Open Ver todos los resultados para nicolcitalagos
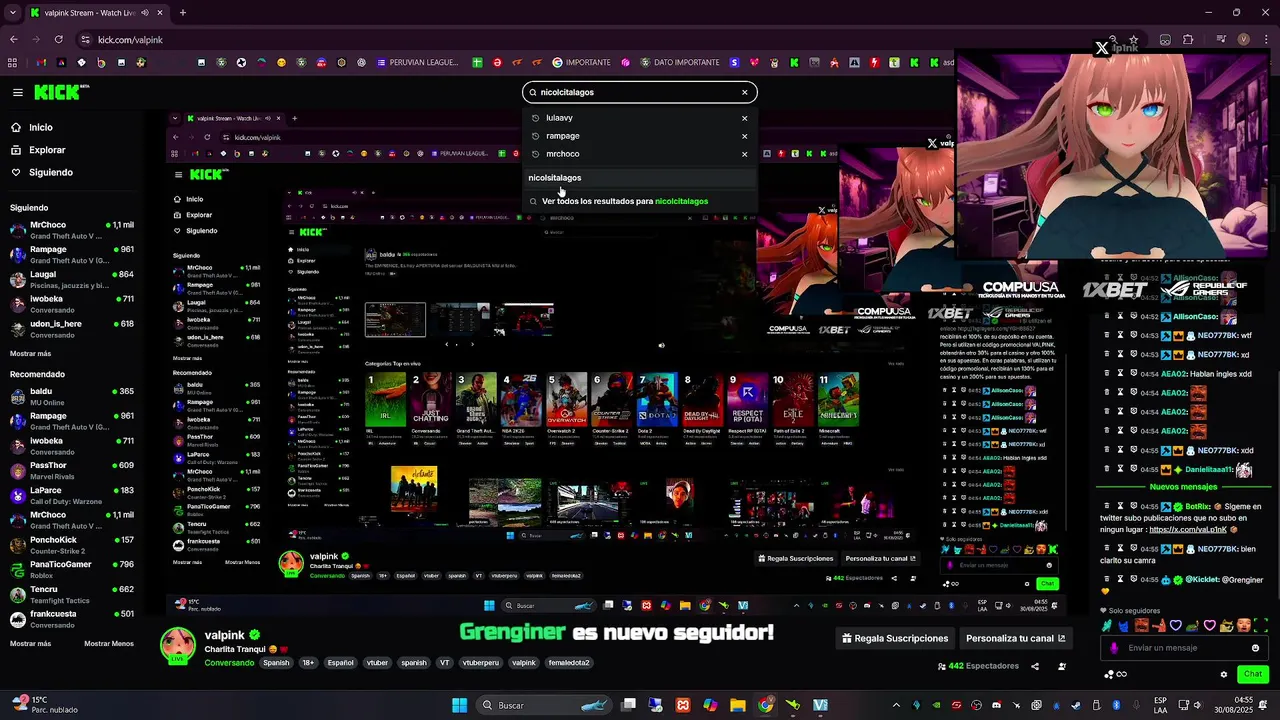 pyautogui.click(x=640, y=201)
